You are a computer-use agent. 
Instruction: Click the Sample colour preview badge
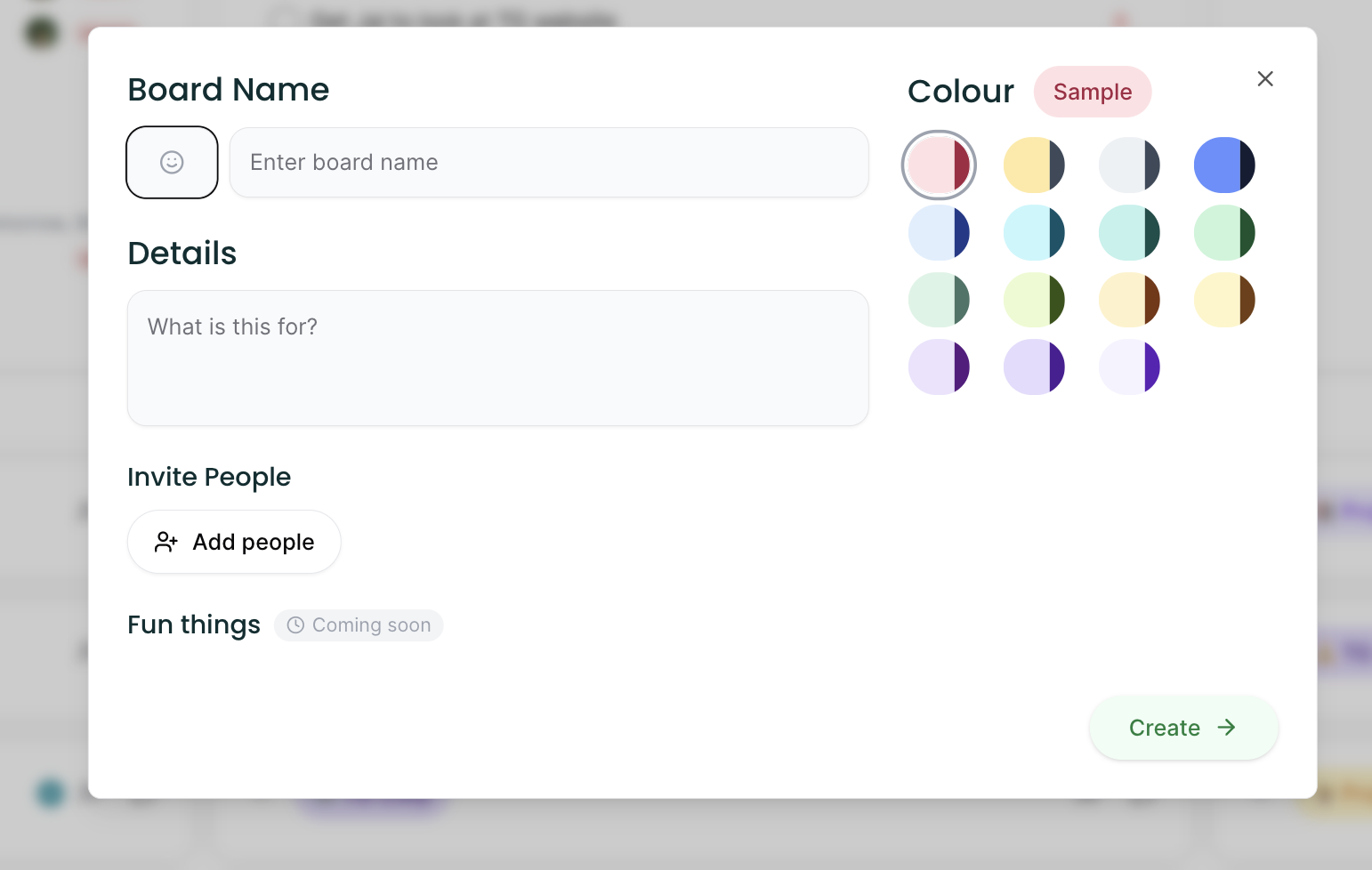(1093, 92)
